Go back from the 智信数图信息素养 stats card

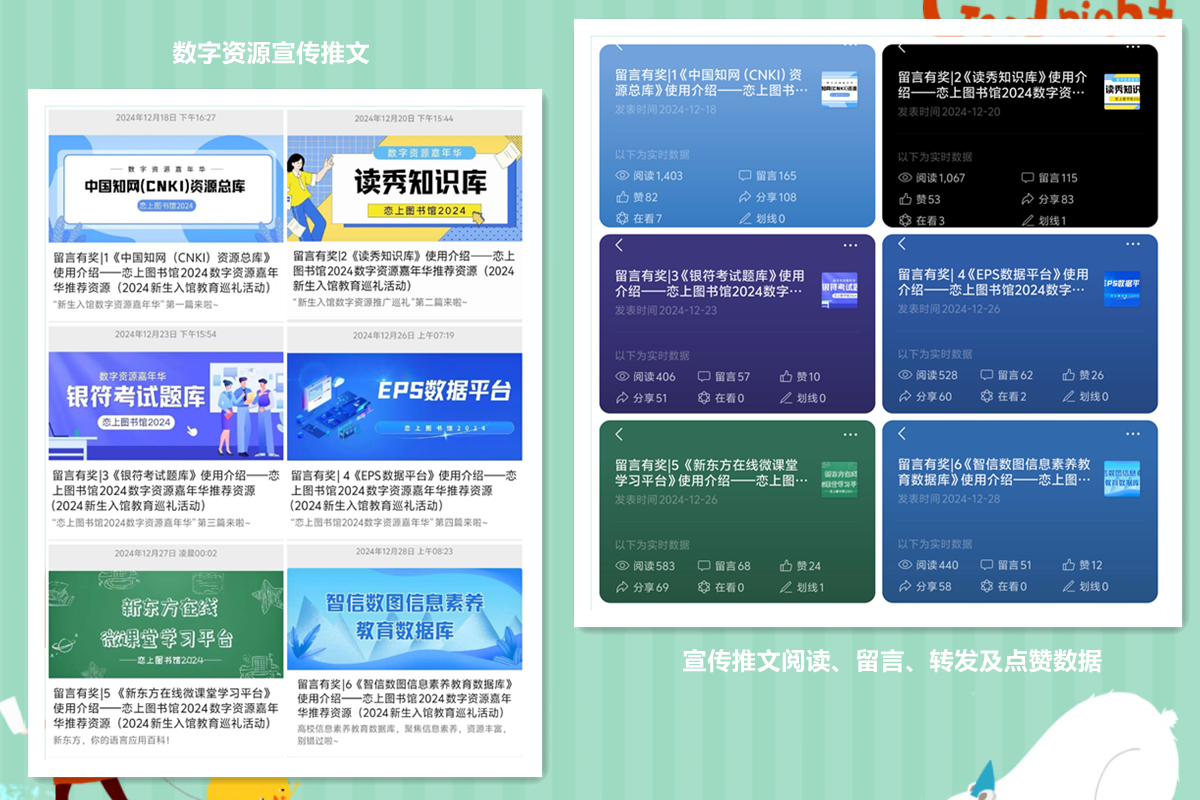(x=902, y=433)
